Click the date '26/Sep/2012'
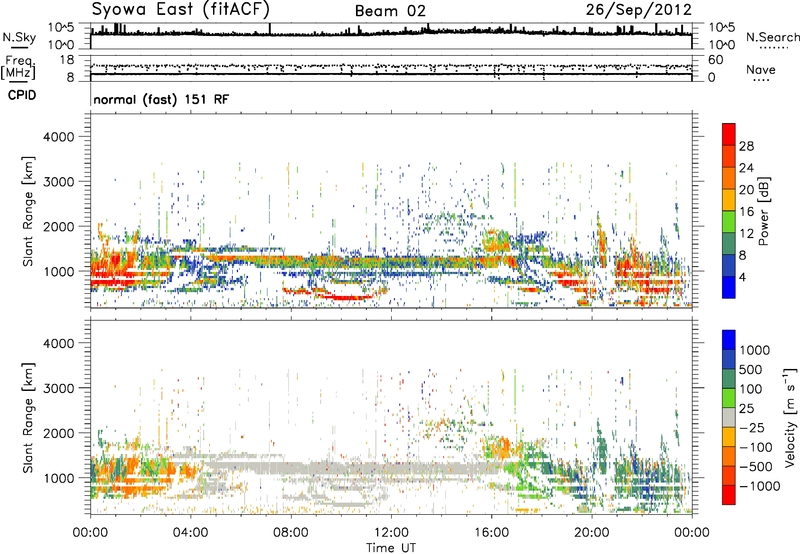This screenshot has width=800, height=554. [x=639, y=10]
